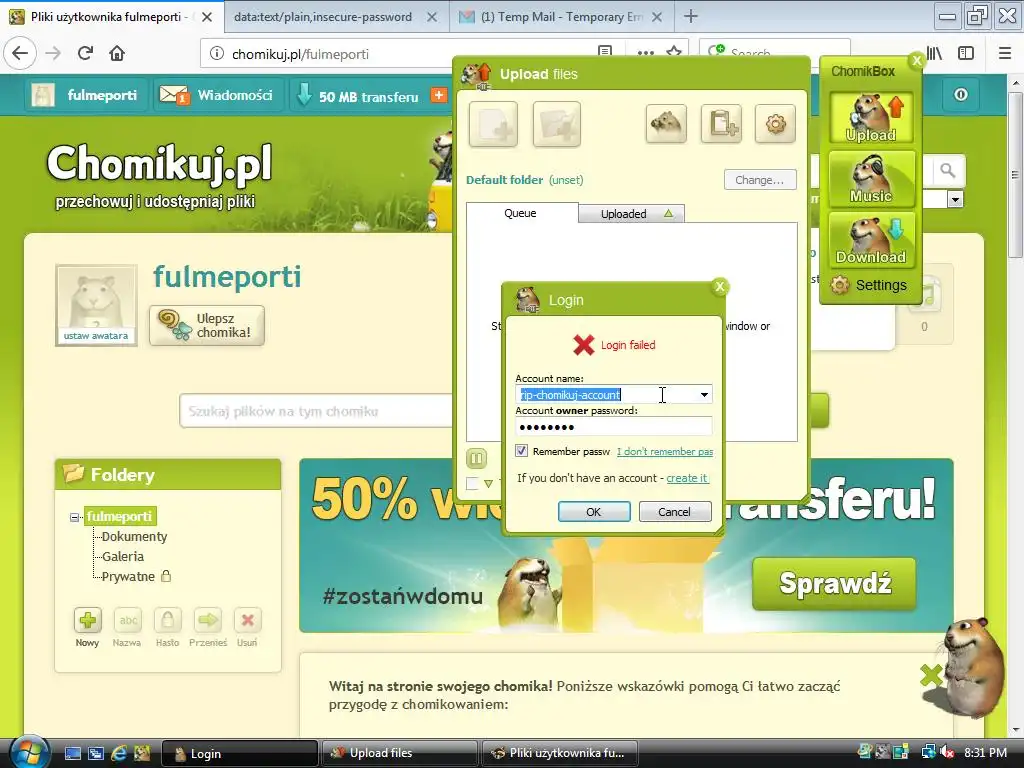
Task: Click the add folder icon in Upload files
Action: [556, 123]
